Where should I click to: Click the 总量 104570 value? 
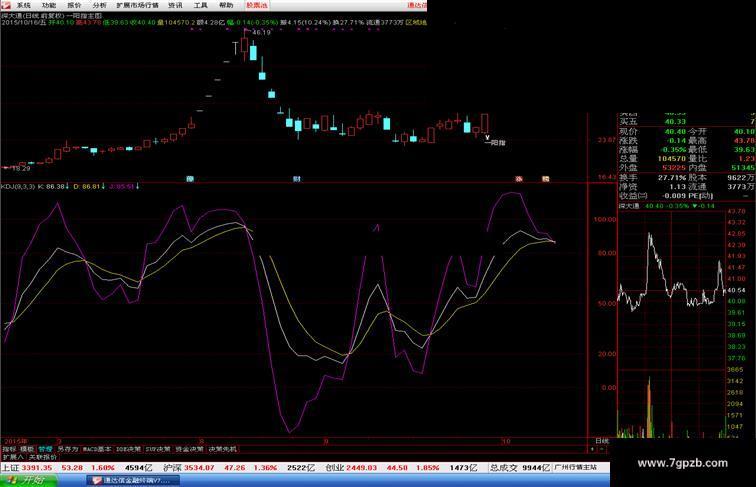click(x=672, y=159)
